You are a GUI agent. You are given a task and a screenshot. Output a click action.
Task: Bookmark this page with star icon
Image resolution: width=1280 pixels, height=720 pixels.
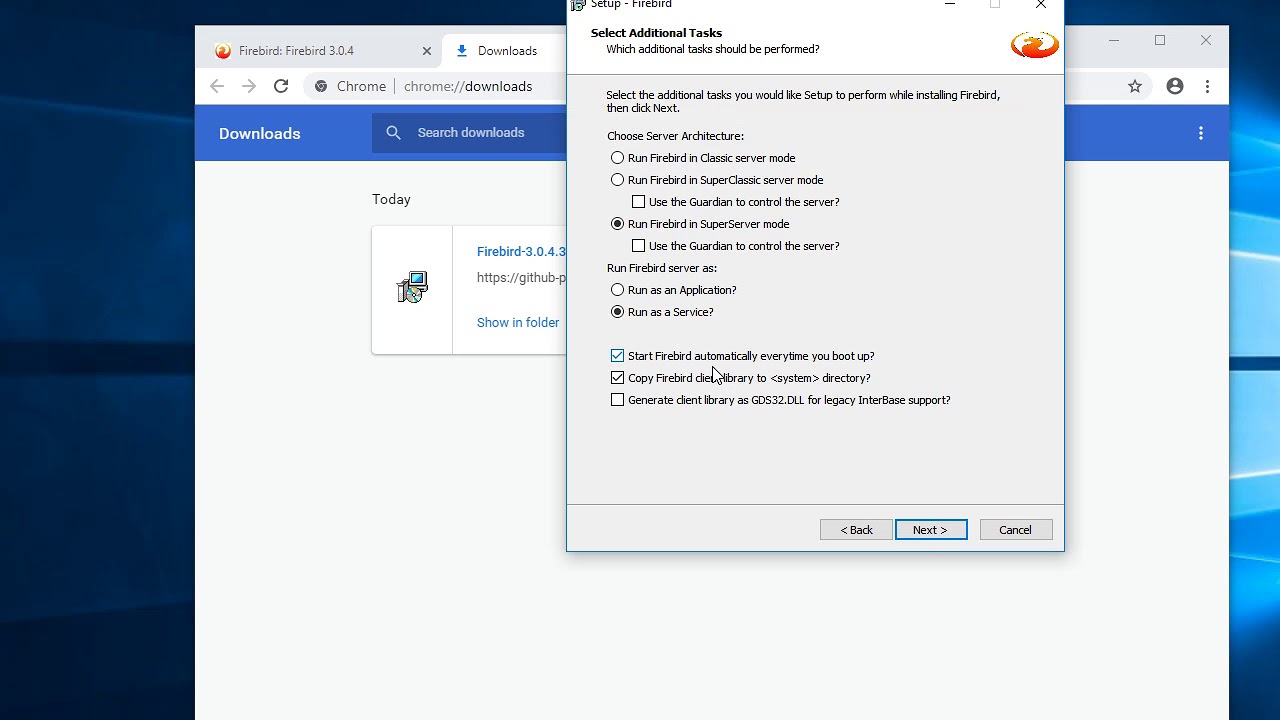(x=1135, y=86)
